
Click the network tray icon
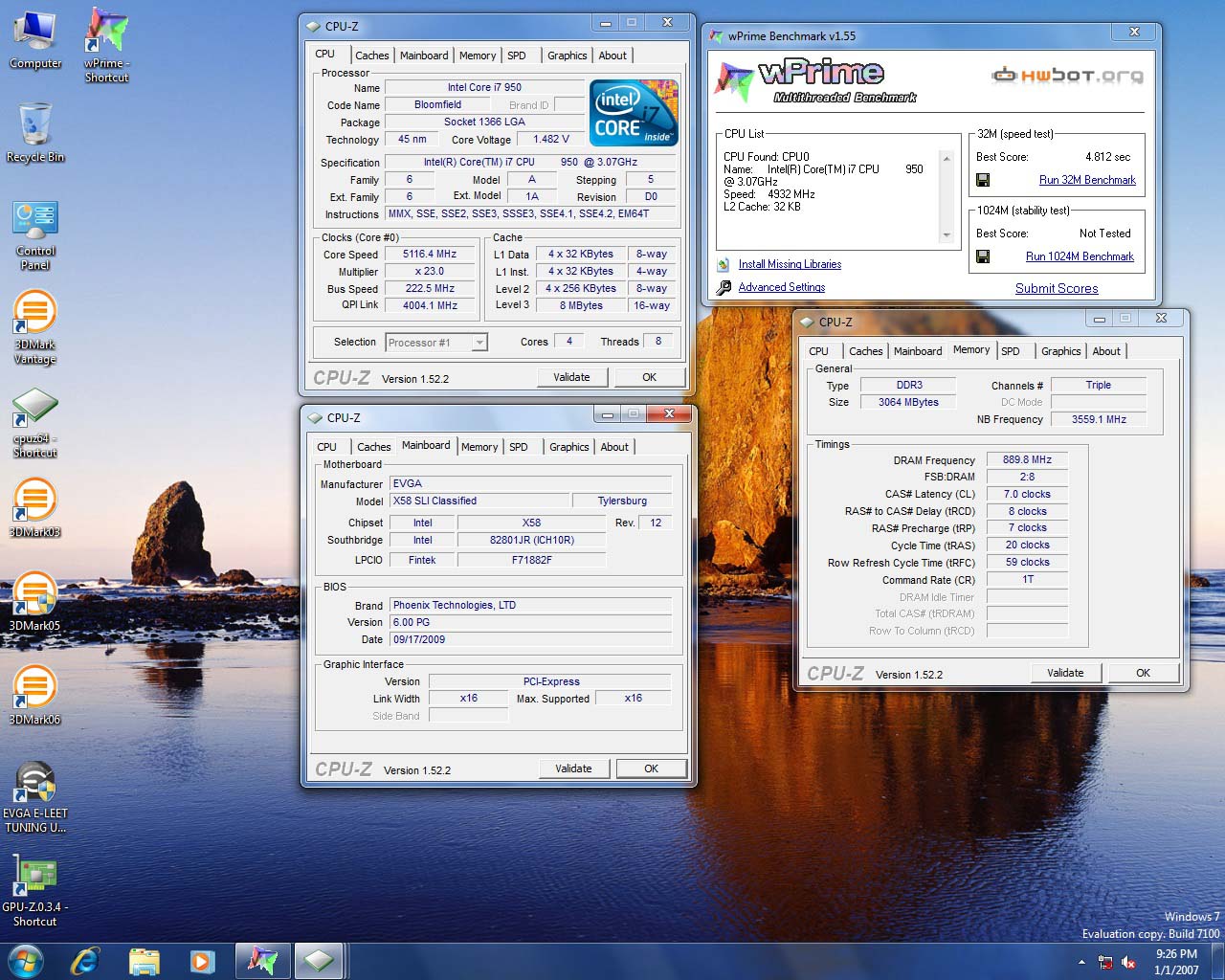(x=1105, y=962)
